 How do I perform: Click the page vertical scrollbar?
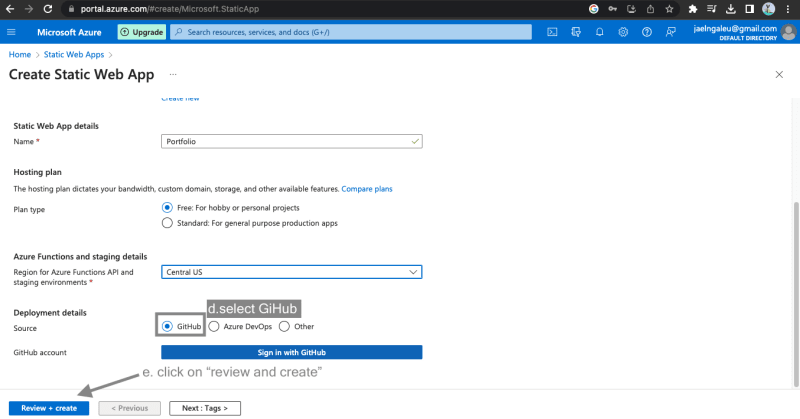tap(796, 294)
